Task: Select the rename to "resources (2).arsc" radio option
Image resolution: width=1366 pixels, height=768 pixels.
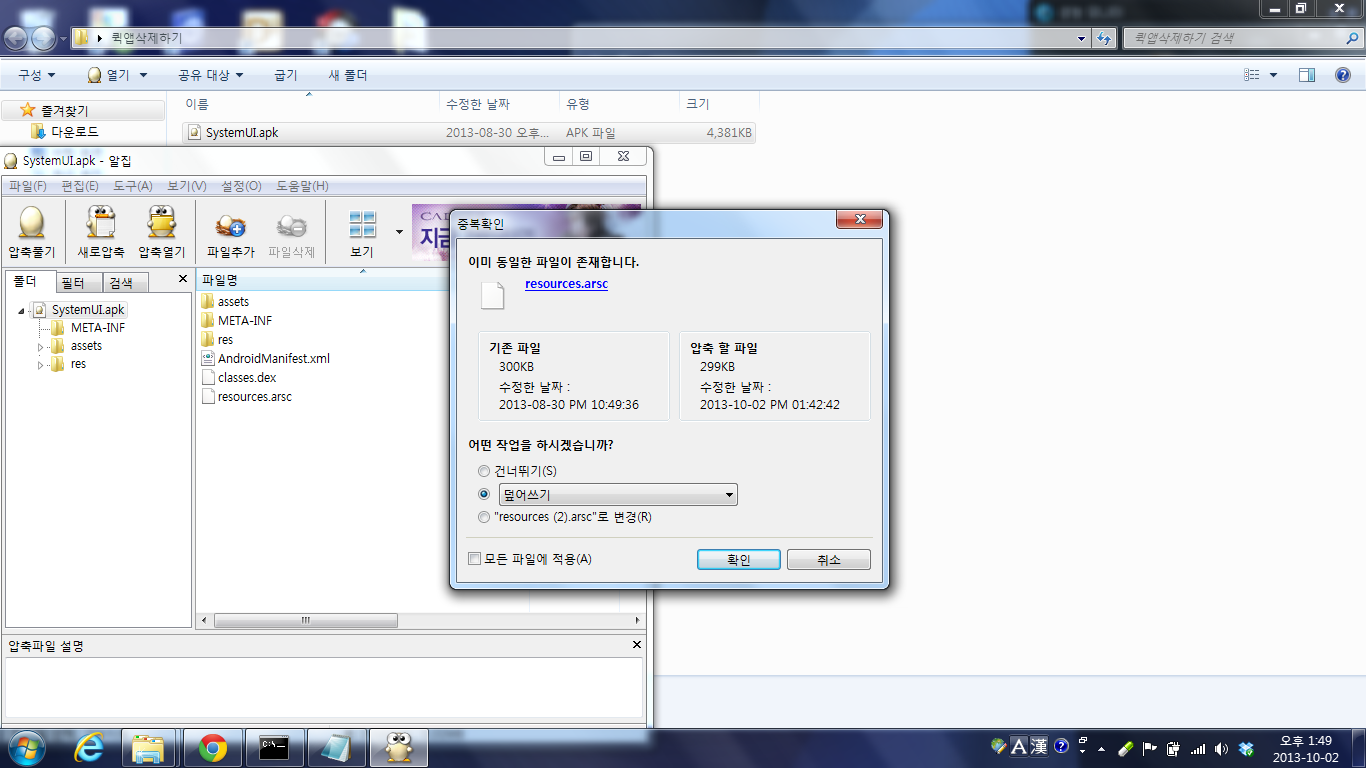Action: pos(485,517)
